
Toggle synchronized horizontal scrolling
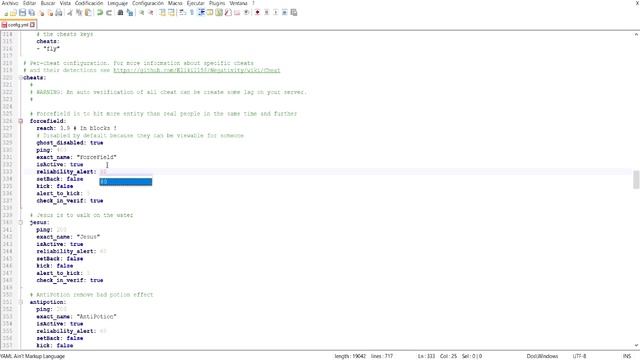171,13
